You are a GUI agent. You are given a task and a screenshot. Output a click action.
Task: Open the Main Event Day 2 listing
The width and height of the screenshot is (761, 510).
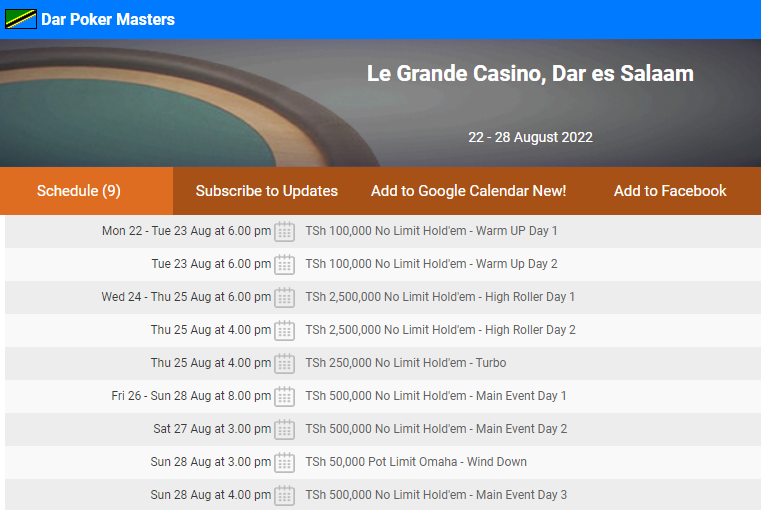click(436, 429)
